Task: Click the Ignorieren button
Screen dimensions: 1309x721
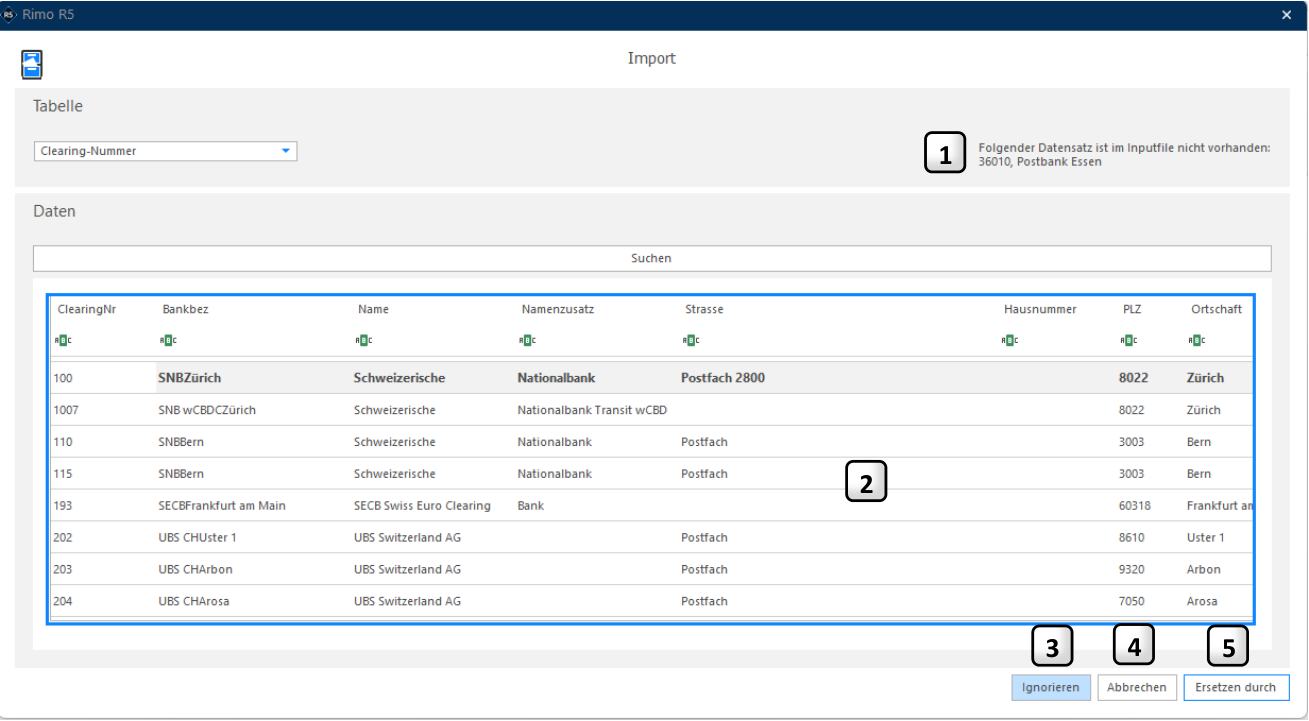Action: click(1050, 687)
